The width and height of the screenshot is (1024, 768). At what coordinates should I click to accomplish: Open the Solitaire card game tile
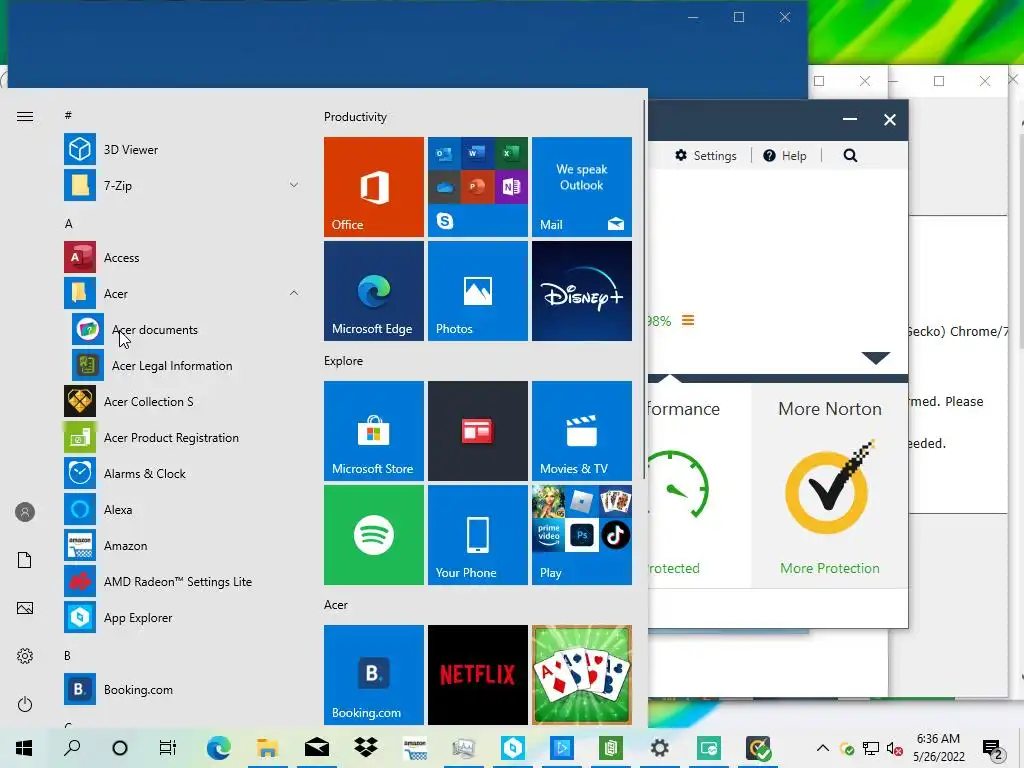(582, 675)
